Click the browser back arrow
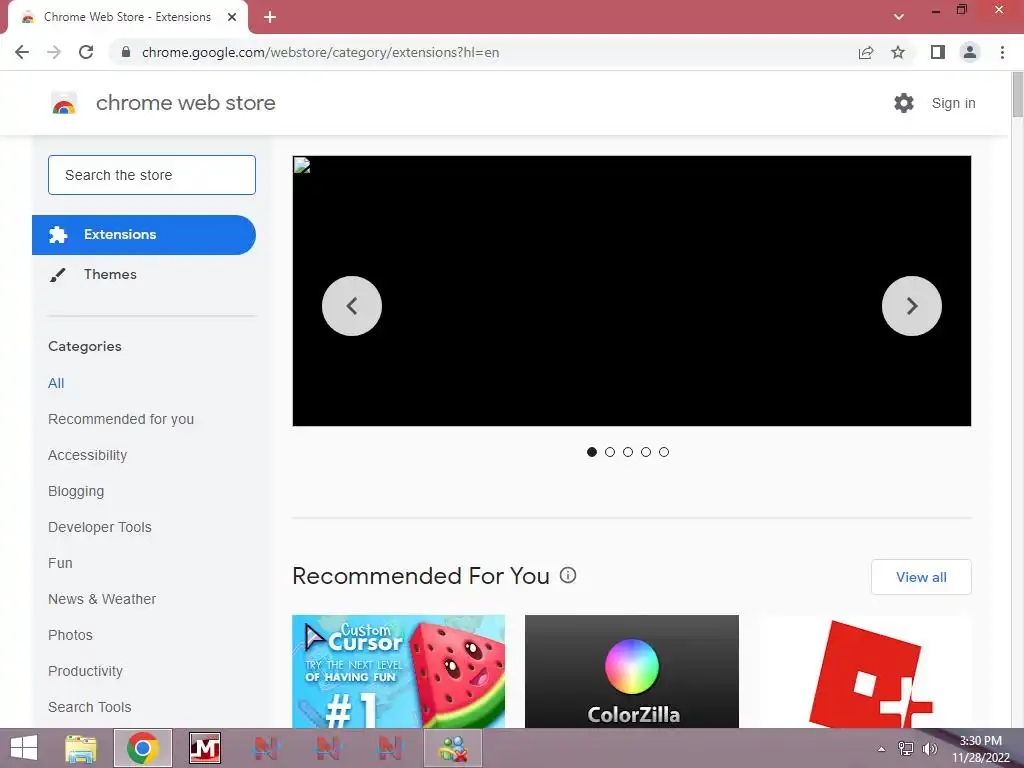The width and height of the screenshot is (1024, 768). [22, 52]
